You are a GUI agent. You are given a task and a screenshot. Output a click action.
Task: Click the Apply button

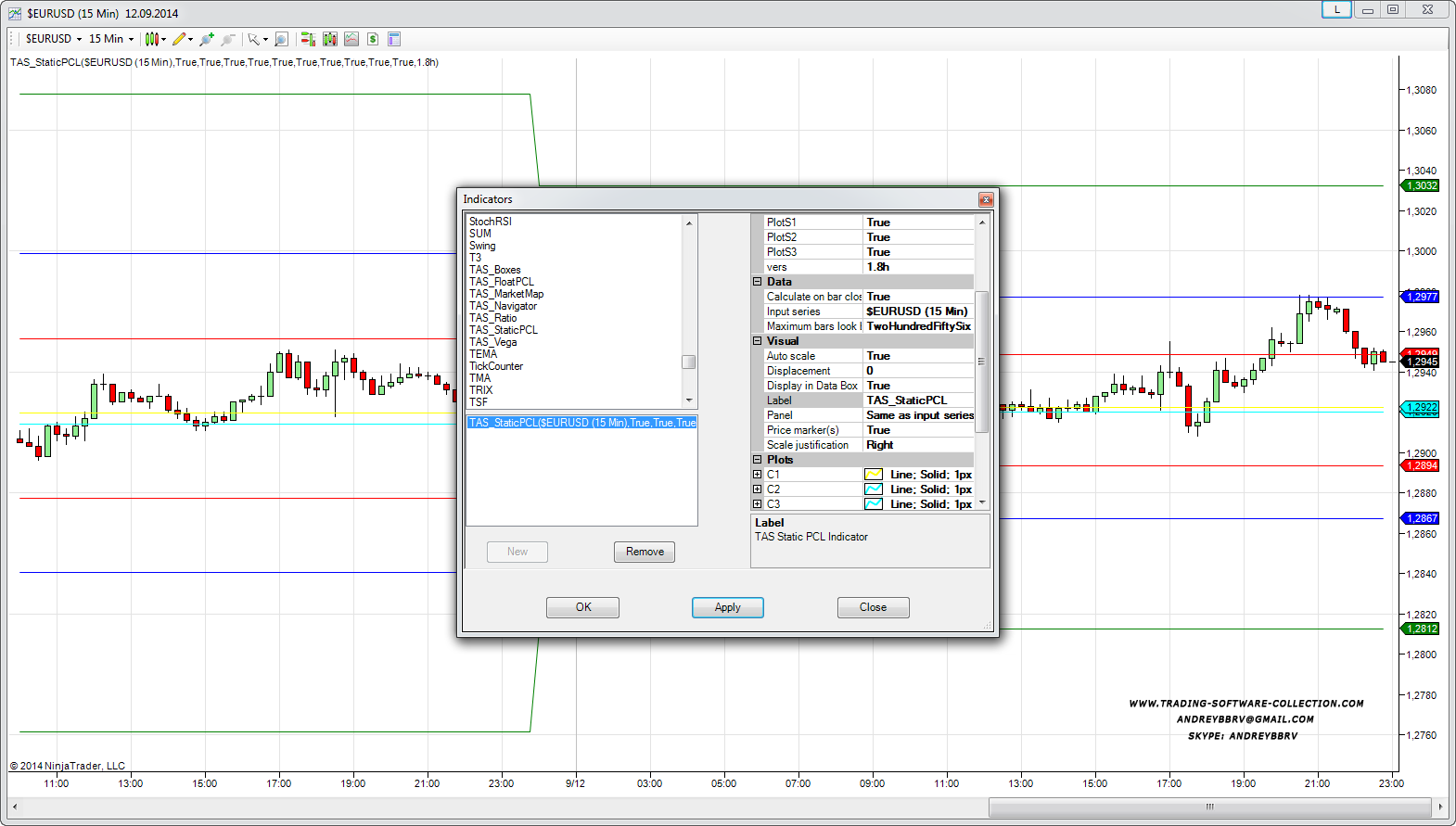click(727, 607)
